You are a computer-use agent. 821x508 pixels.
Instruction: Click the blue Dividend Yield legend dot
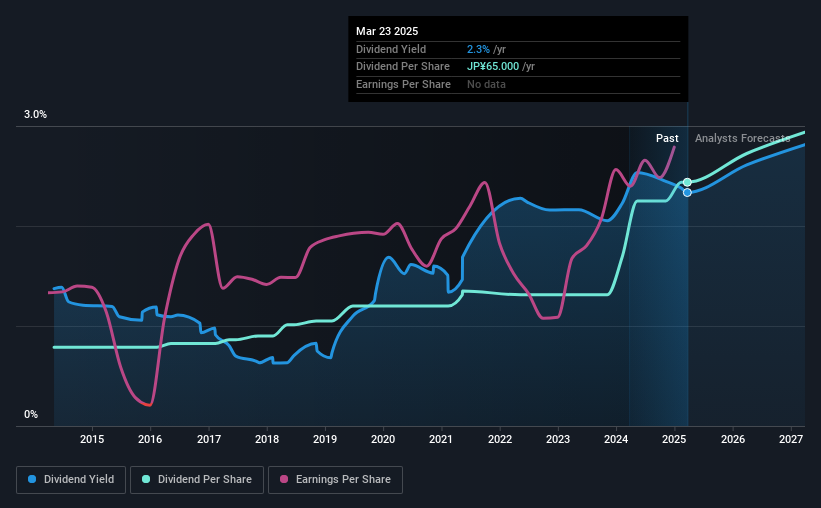(x=32, y=479)
